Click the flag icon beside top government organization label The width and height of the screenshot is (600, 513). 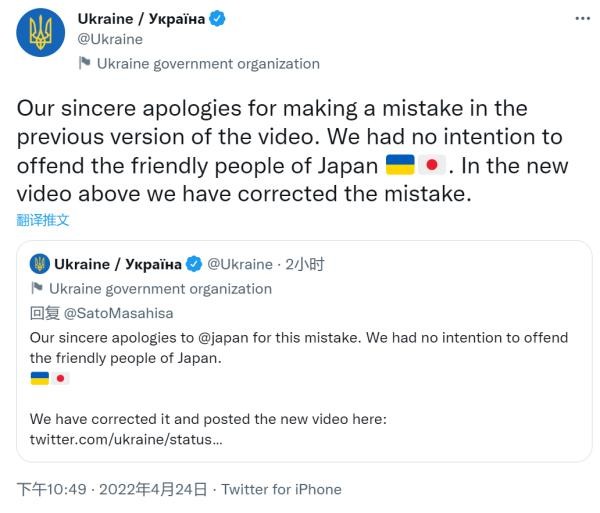point(85,63)
